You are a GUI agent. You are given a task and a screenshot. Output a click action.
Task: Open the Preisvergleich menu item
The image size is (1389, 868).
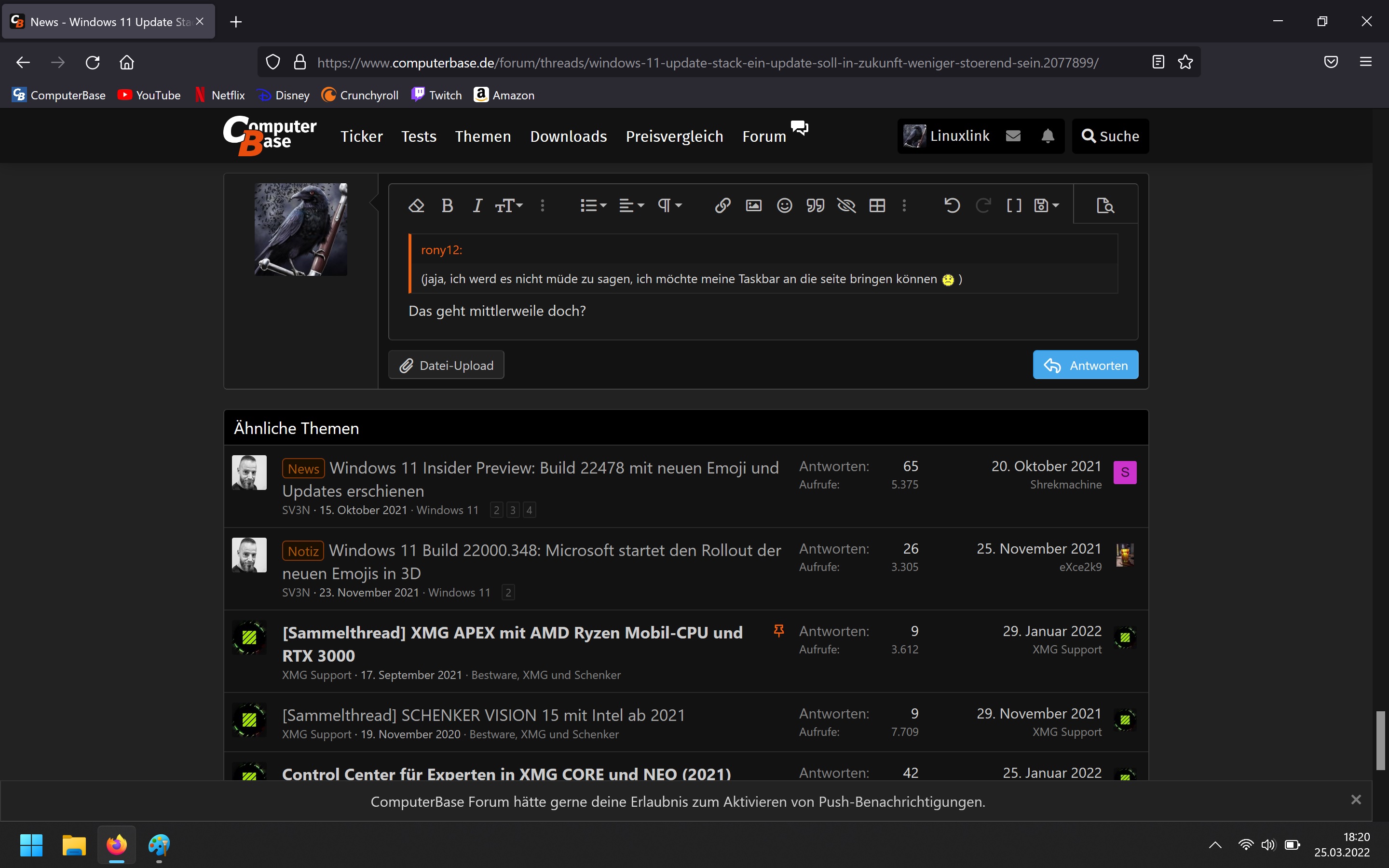pyautogui.click(x=674, y=136)
